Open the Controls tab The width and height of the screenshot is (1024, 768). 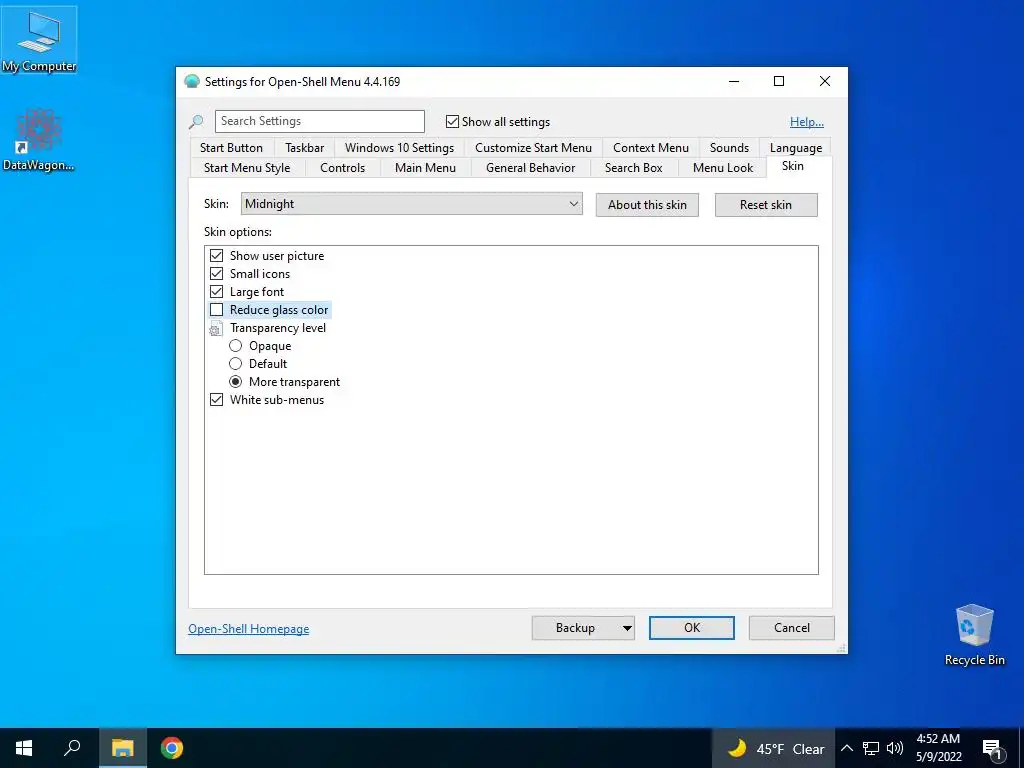[342, 168]
